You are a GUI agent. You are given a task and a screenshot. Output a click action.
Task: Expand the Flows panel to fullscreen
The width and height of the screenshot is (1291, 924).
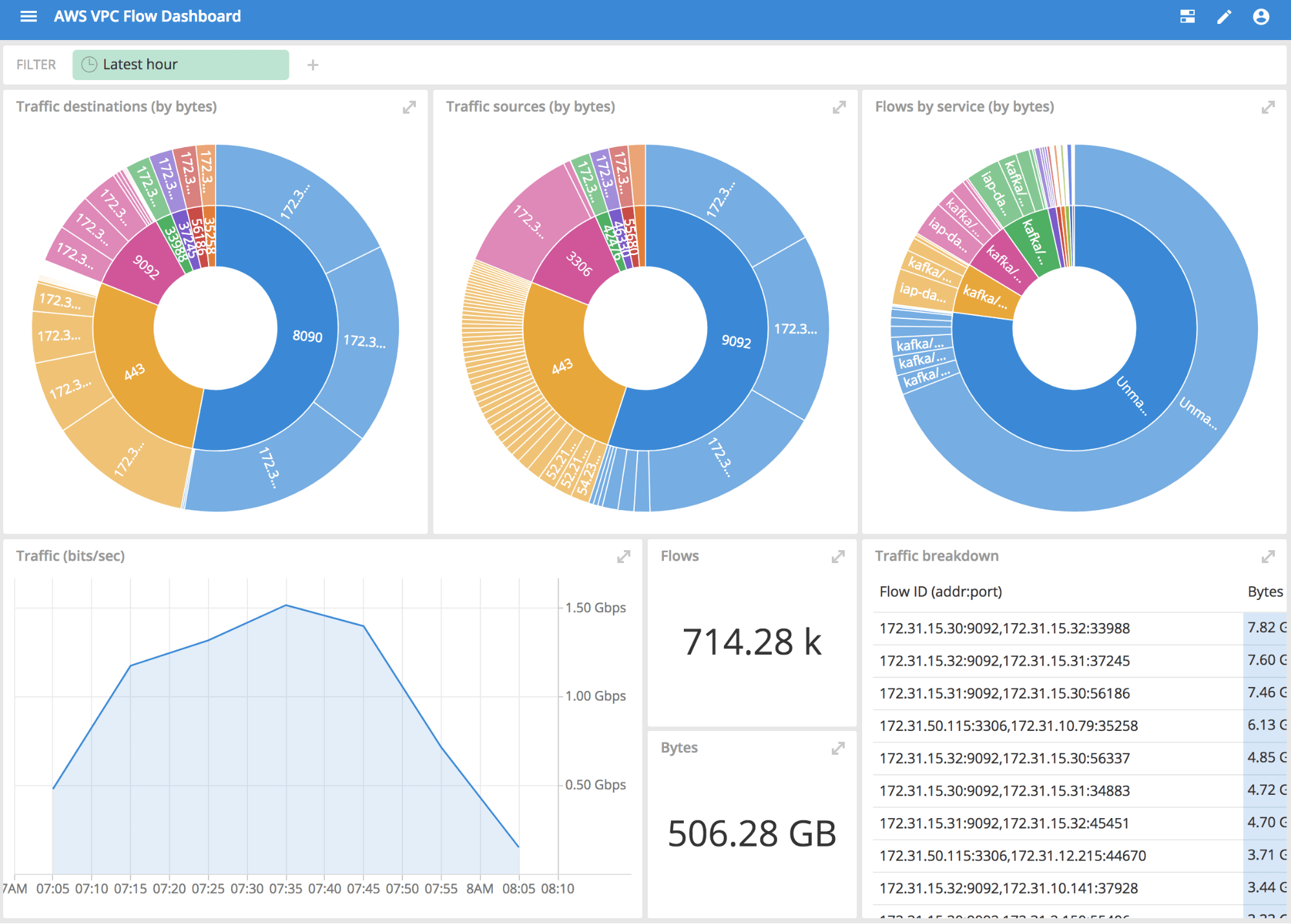tap(838, 555)
